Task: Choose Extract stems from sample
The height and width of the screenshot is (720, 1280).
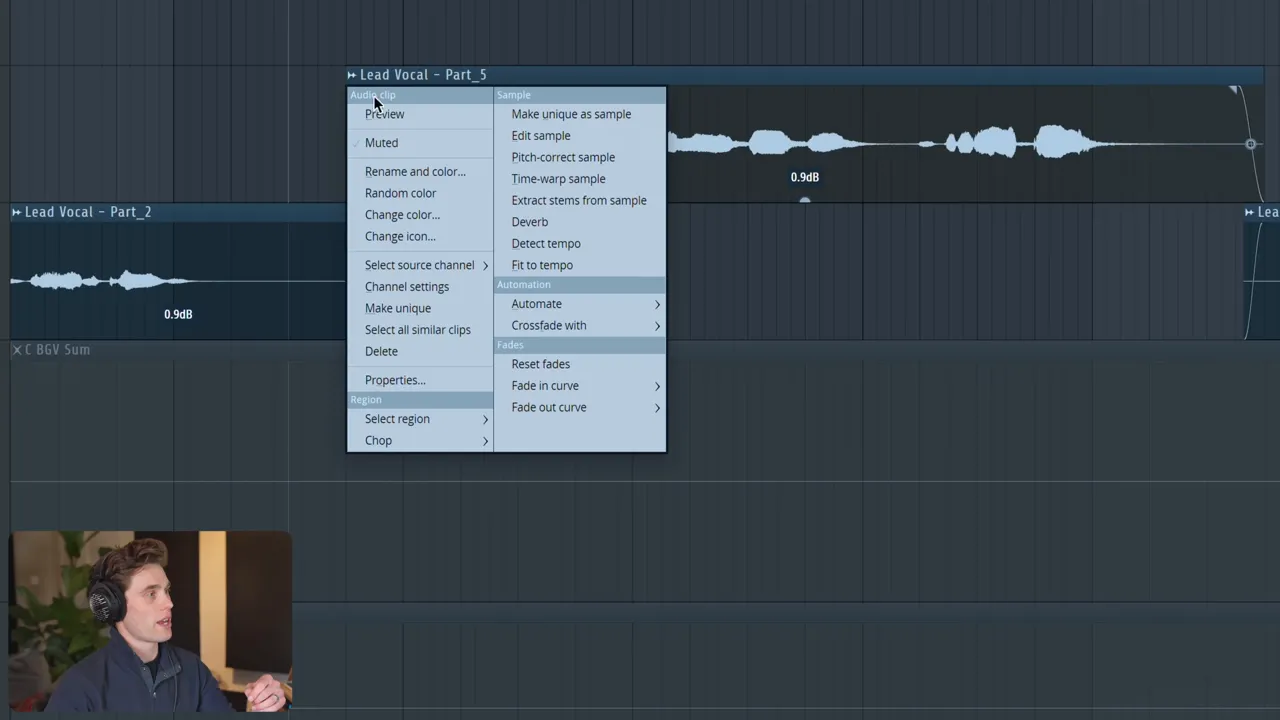Action: pyautogui.click(x=579, y=200)
